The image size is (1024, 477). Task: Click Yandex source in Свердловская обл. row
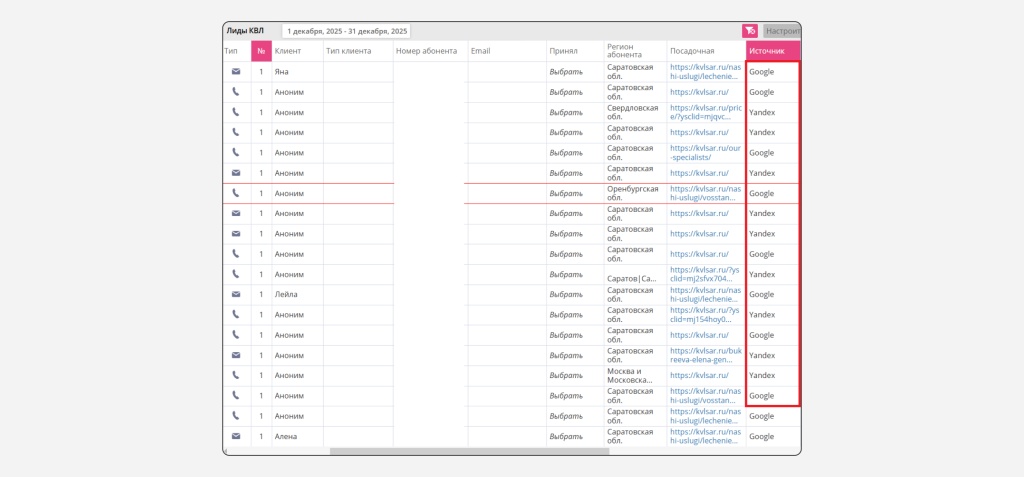click(762, 112)
